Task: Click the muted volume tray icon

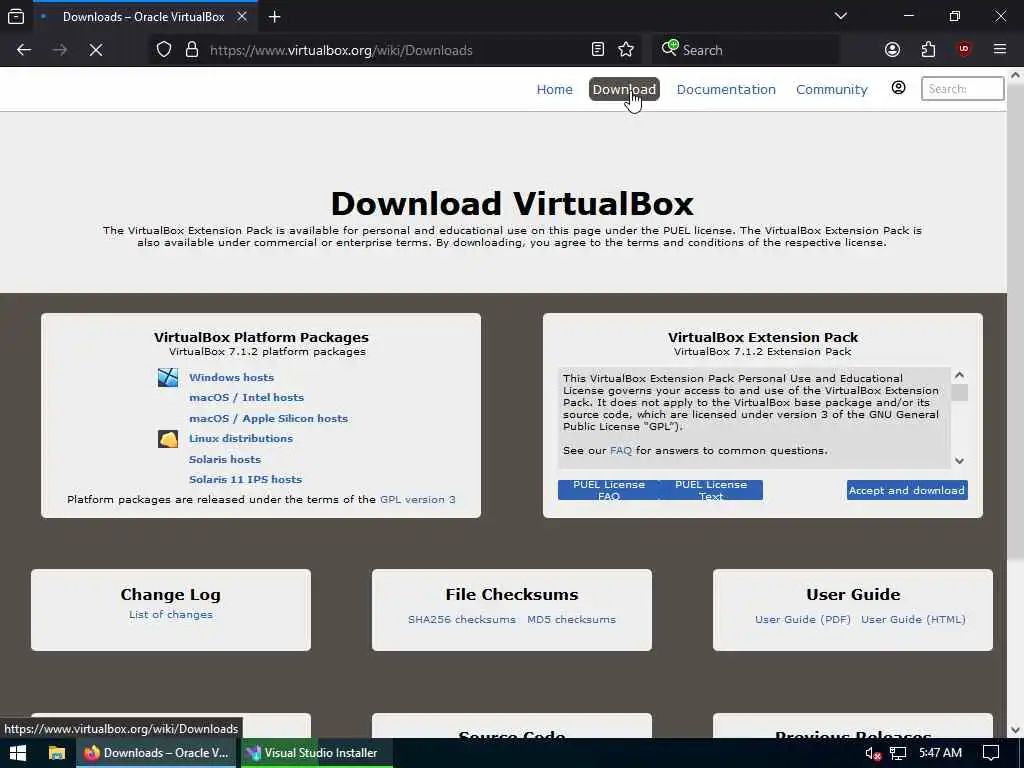Action: (872, 754)
